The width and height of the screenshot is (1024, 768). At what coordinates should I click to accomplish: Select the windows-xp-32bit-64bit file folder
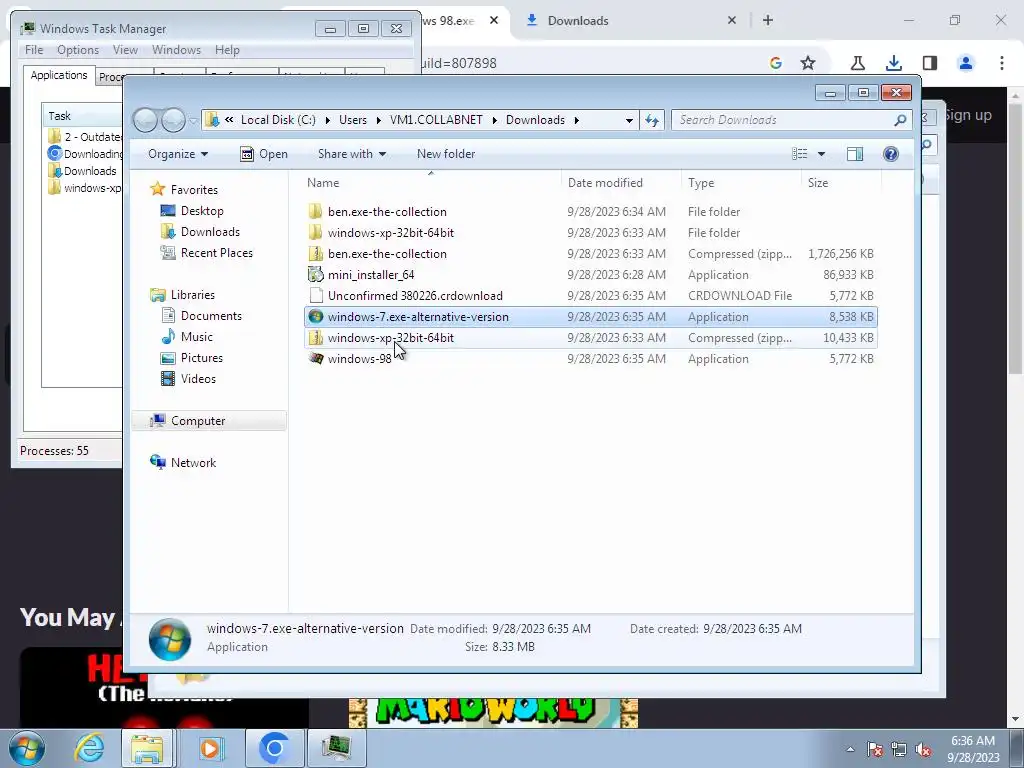tap(591, 233)
